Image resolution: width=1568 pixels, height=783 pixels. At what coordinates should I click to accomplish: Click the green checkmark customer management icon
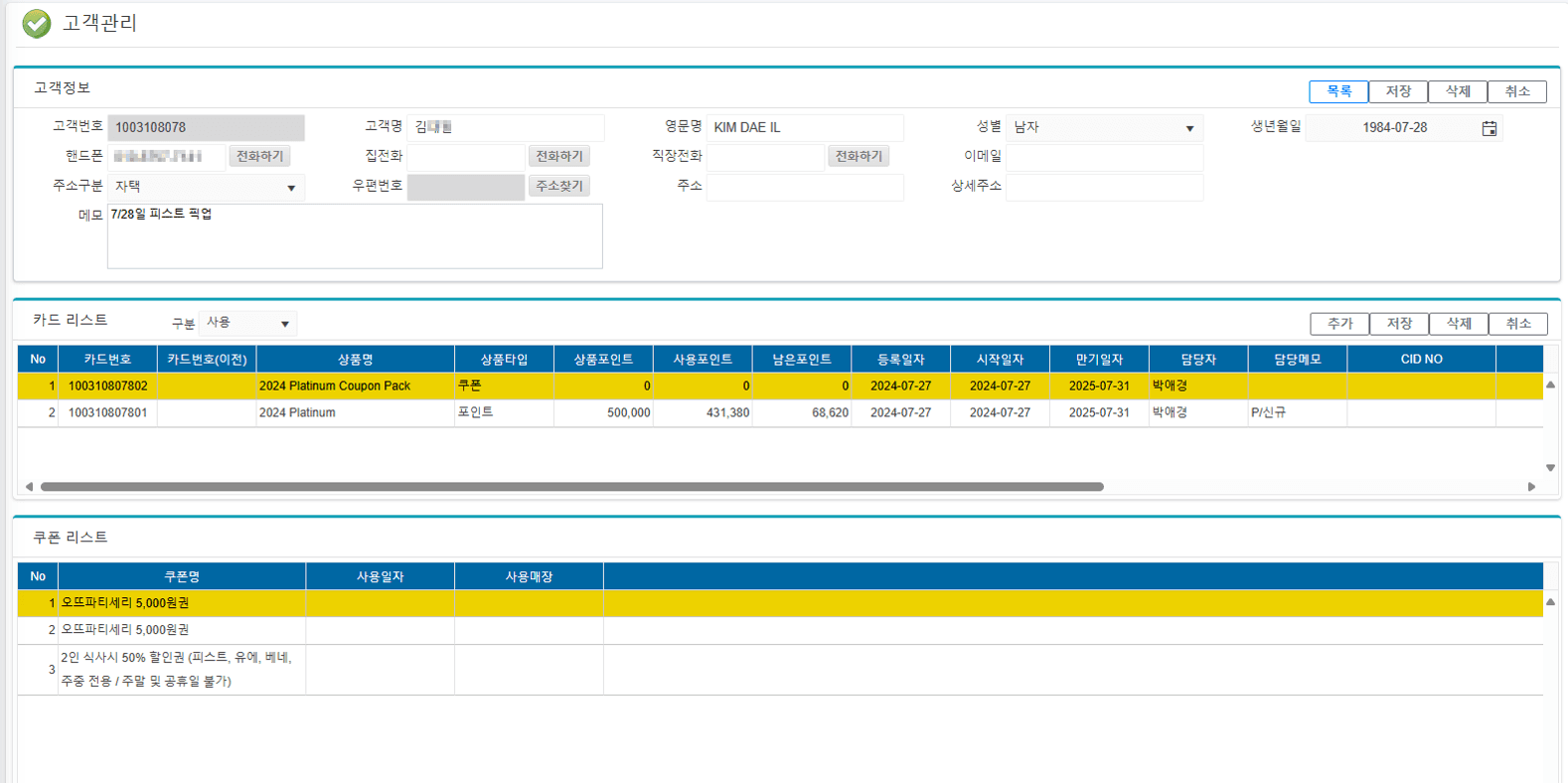tap(37, 23)
